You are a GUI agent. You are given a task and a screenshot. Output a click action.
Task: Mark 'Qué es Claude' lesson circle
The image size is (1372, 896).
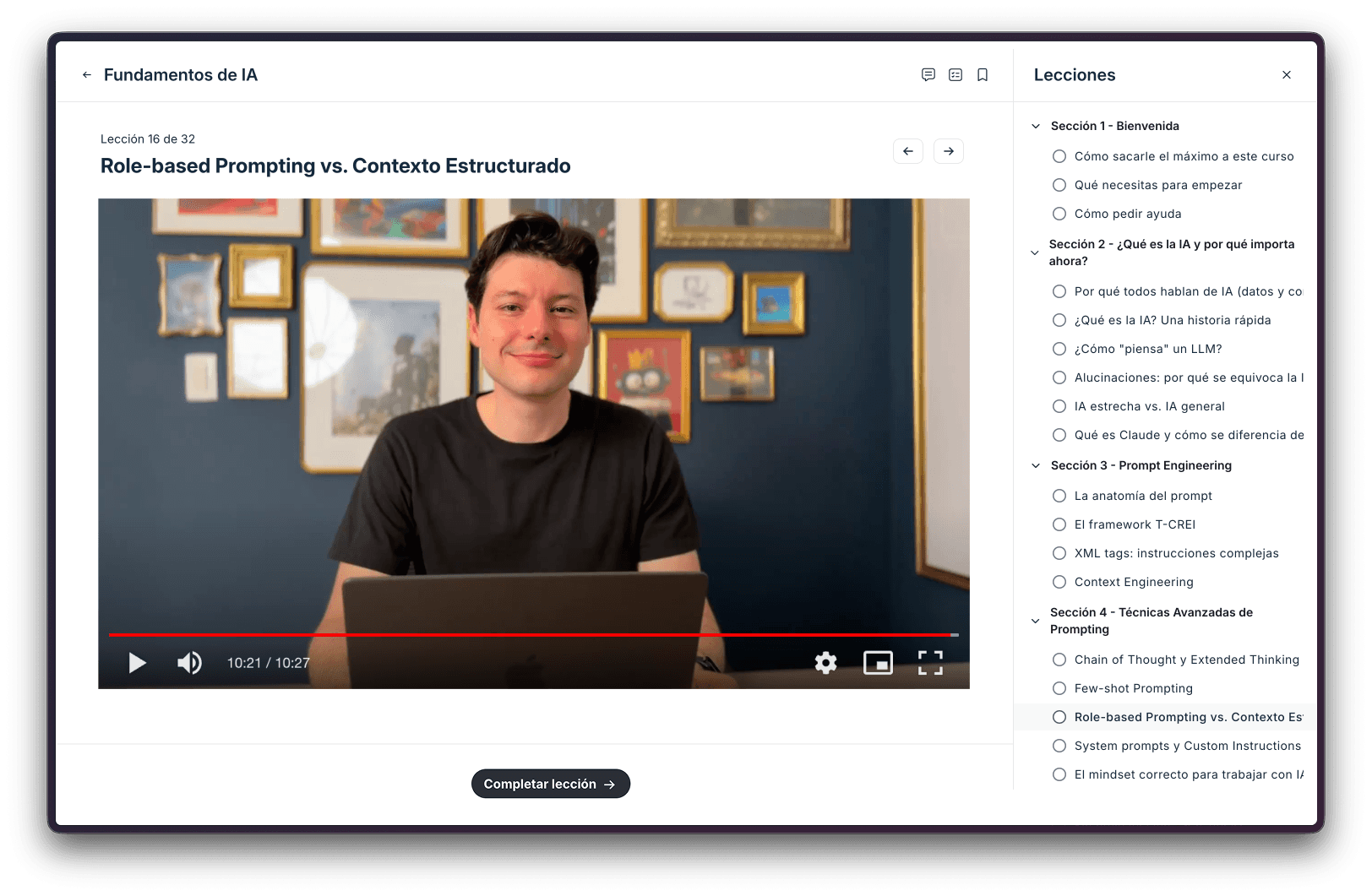[1059, 435]
